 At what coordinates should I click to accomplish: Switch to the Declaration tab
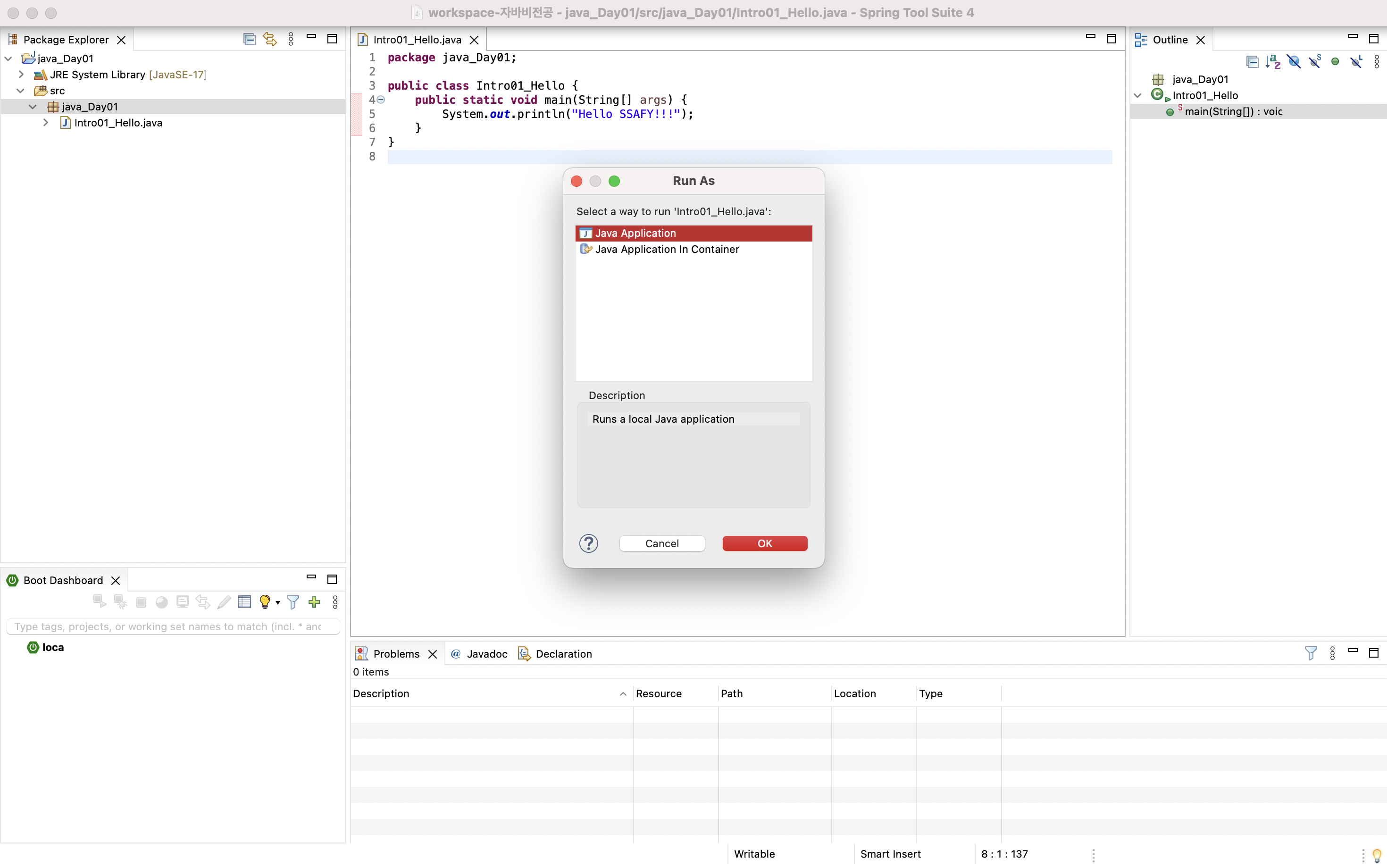point(555,654)
